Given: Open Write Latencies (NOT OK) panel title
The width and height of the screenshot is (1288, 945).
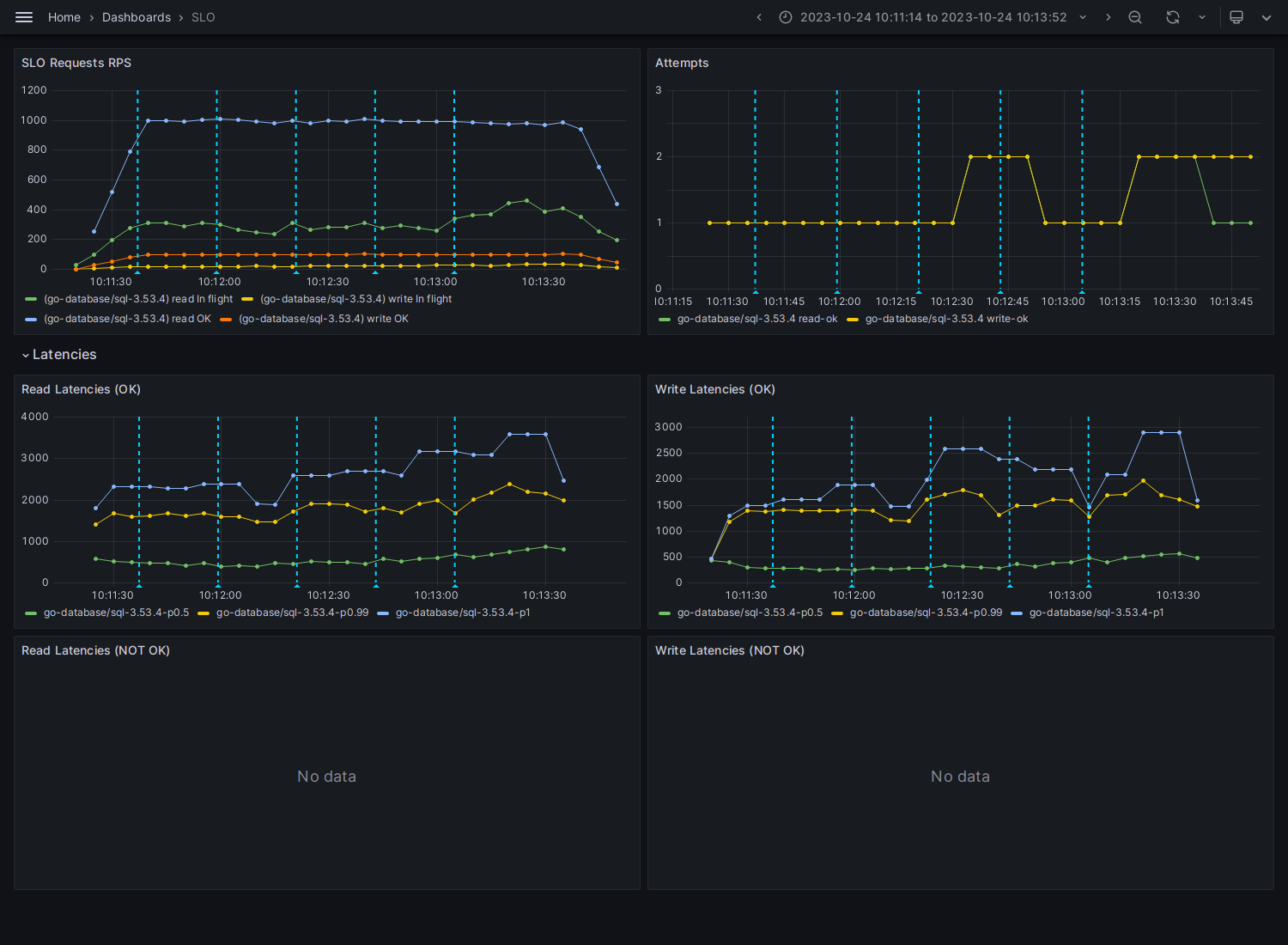Looking at the screenshot, I should click(730, 650).
